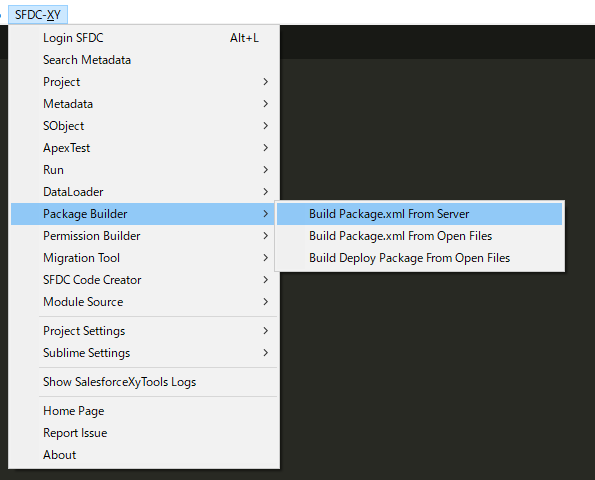Viewport: 595px width, 480px height.
Task: Expand the ApexTest submenu
Action: click(144, 148)
